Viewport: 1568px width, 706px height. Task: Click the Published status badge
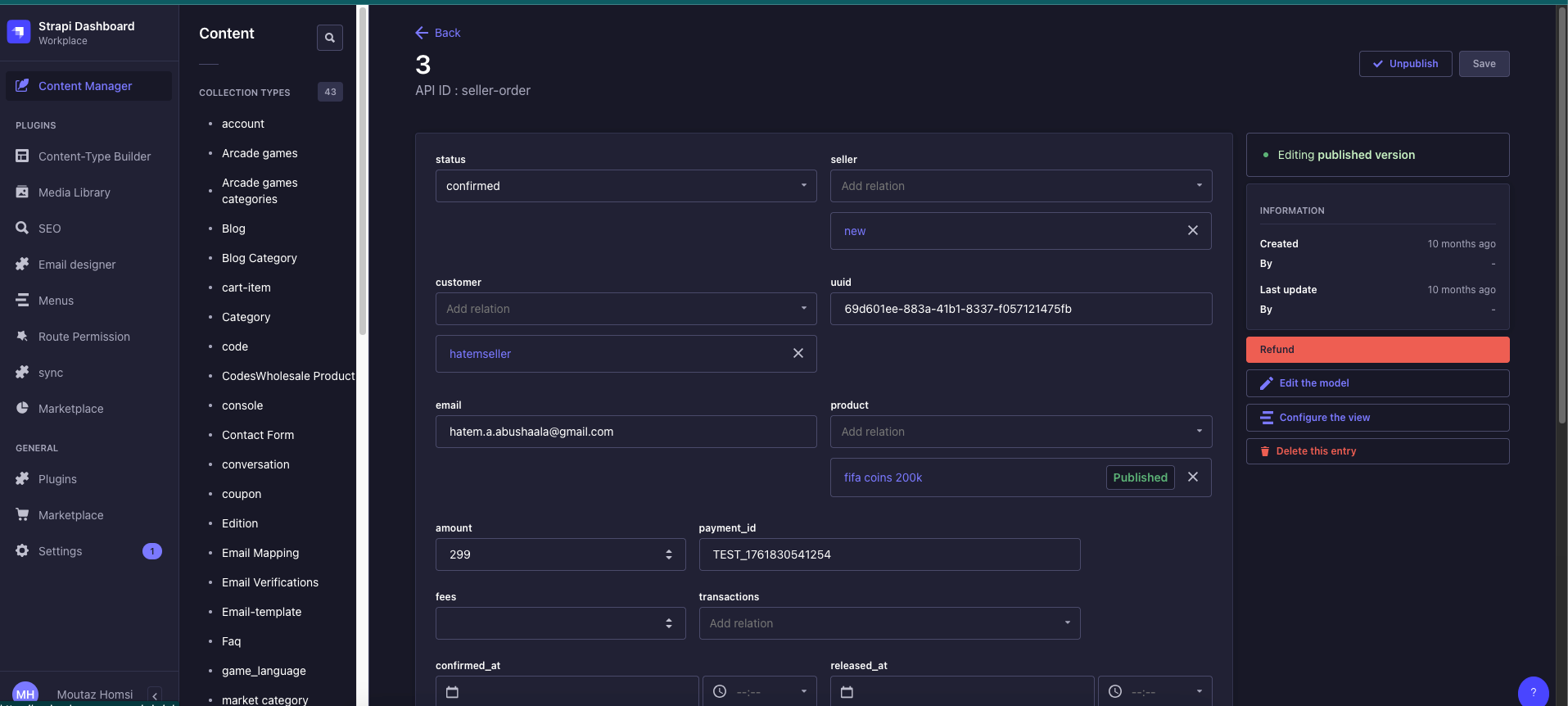click(x=1140, y=477)
